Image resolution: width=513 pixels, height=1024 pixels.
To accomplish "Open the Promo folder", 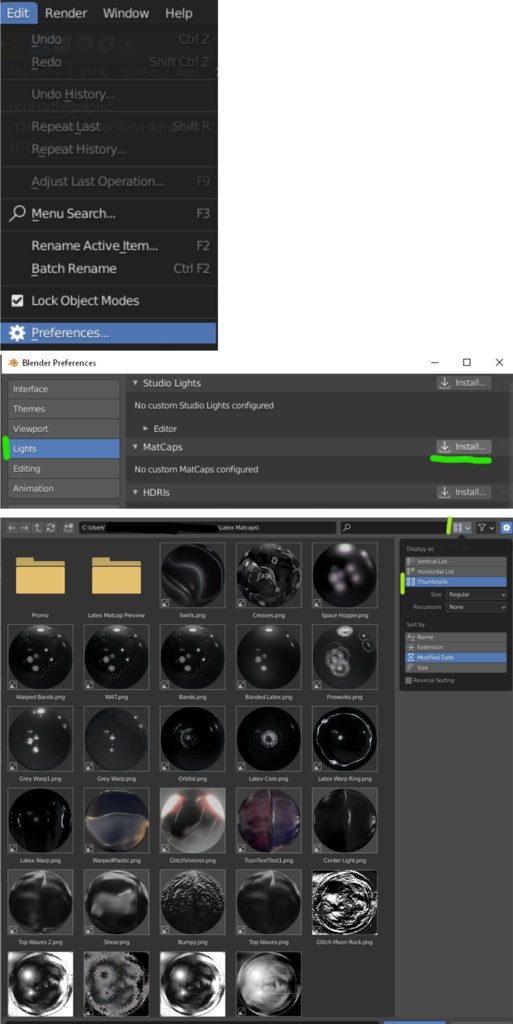I will (40, 579).
